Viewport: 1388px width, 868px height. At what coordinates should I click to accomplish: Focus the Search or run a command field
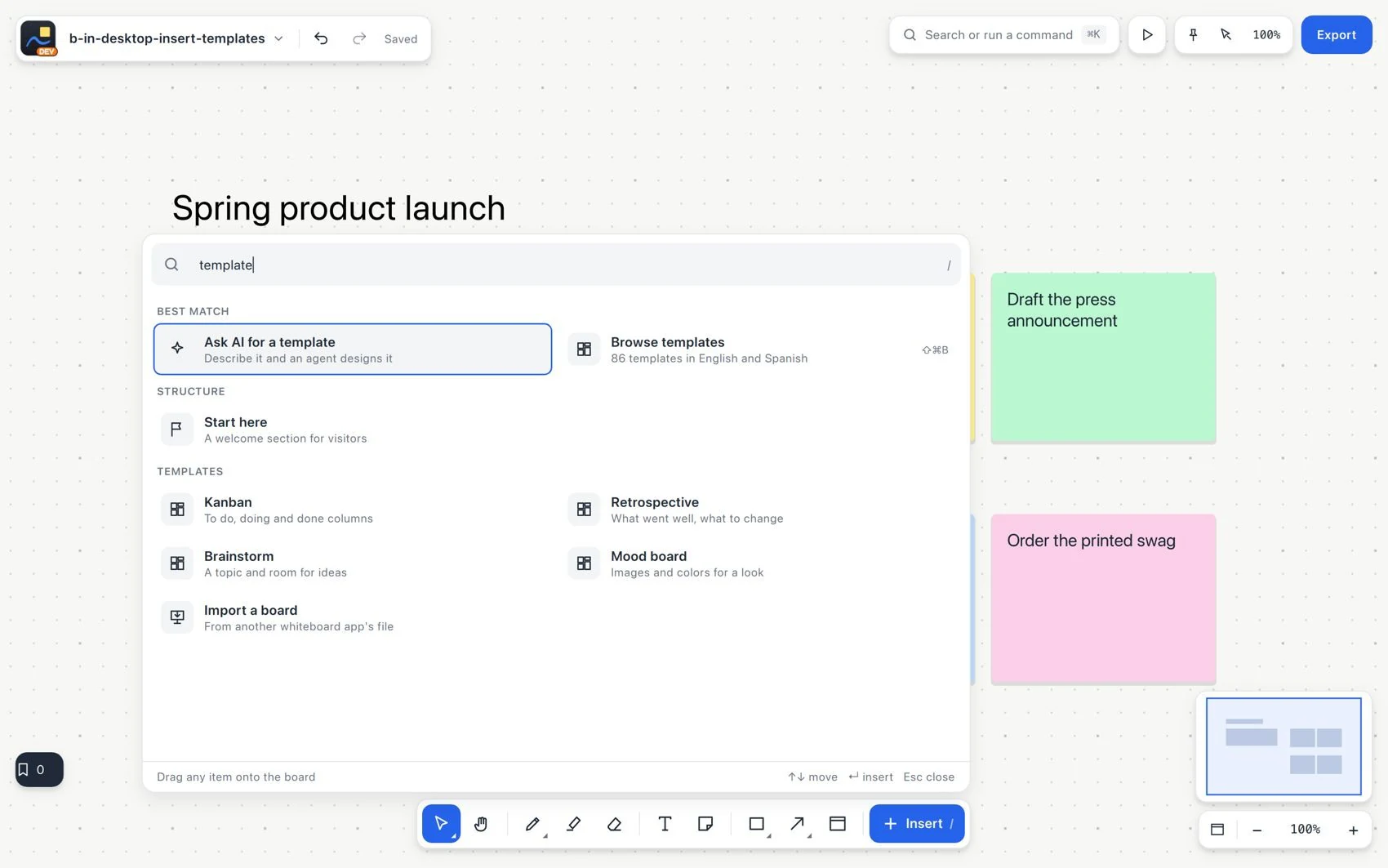[1003, 34]
